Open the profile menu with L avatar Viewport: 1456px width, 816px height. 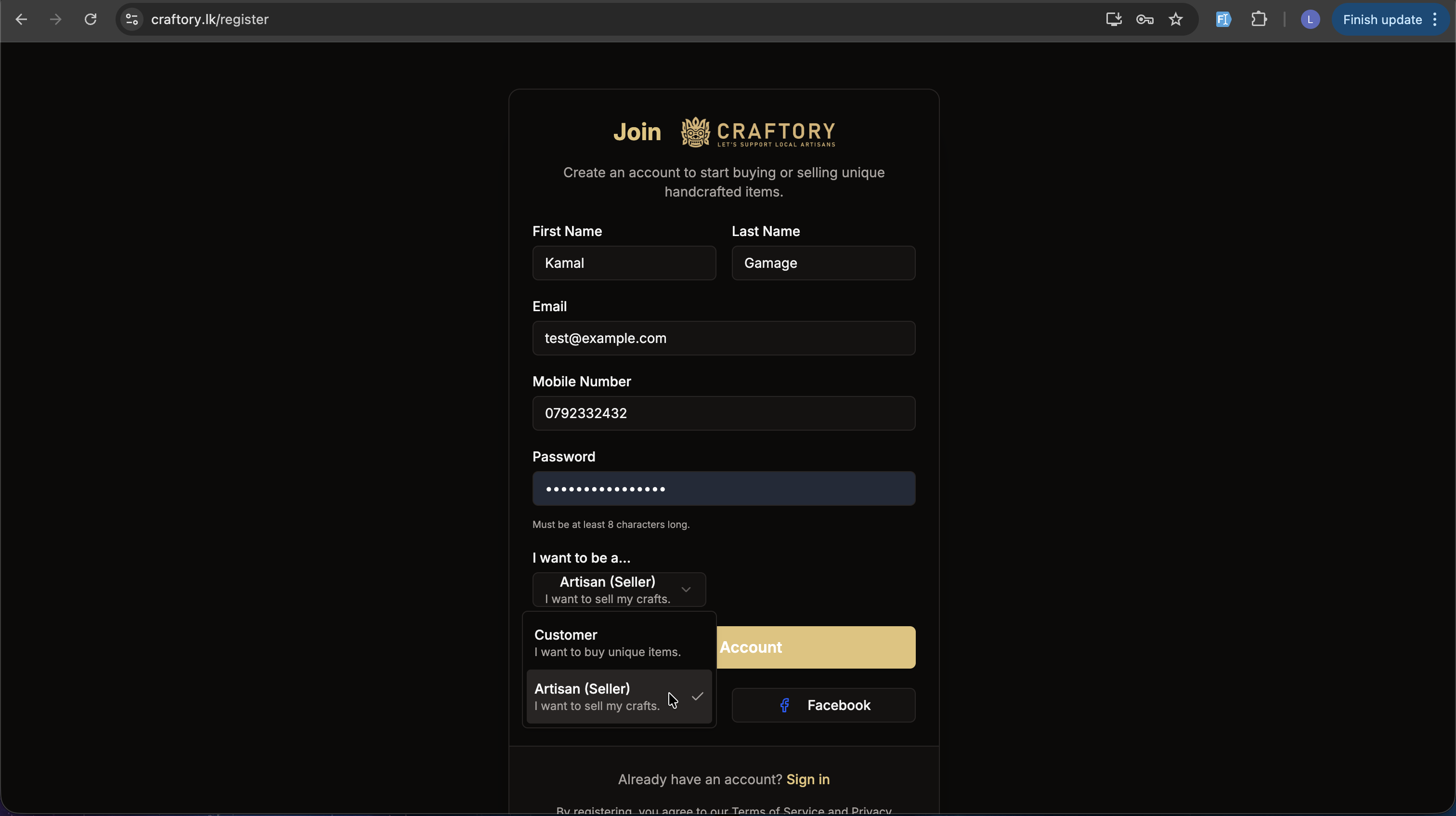point(1310,19)
